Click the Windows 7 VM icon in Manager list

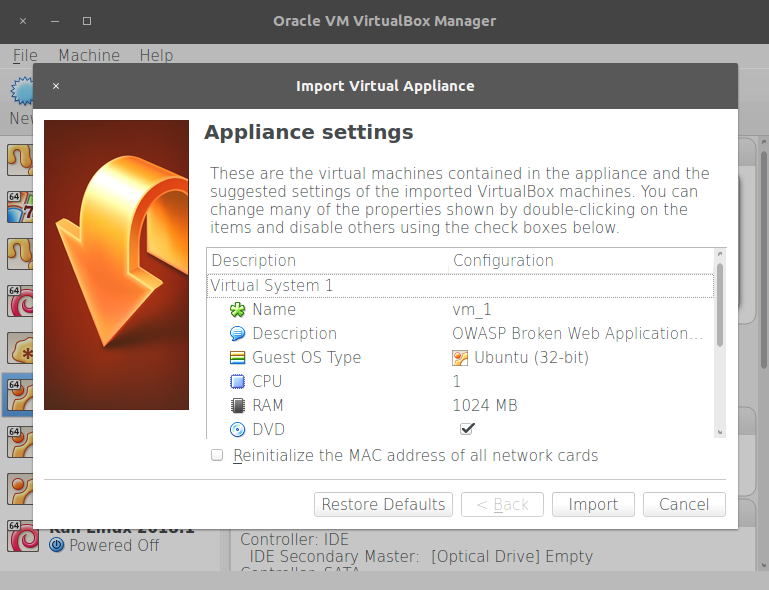coord(20,207)
